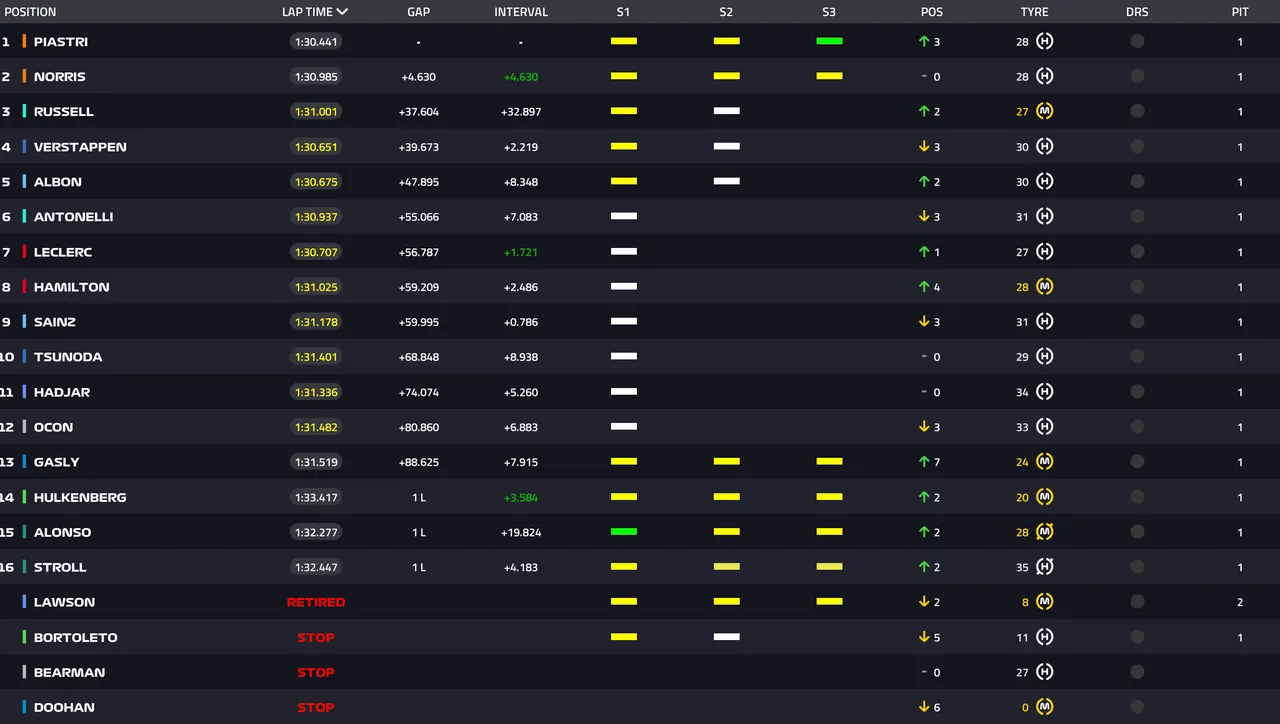This screenshot has width=1280, height=724.
Task: Click Alonso's medium tyre icon
Action: (1045, 531)
